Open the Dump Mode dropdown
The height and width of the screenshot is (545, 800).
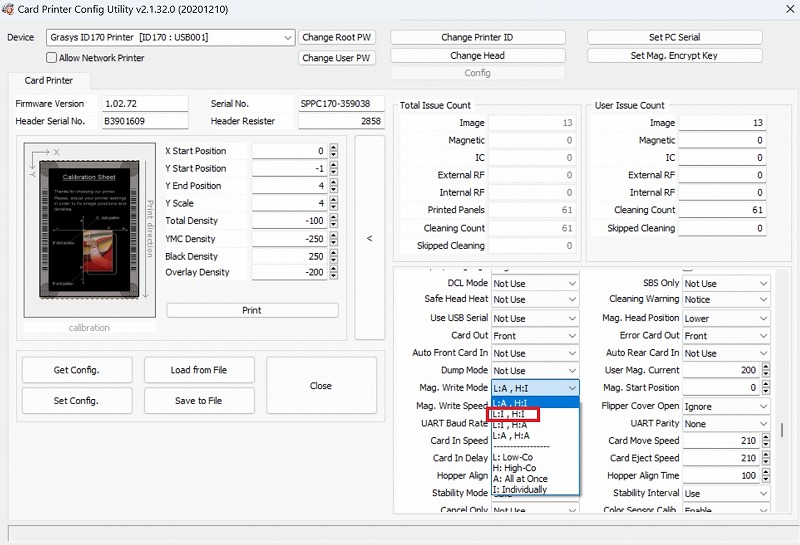tap(535, 370)
